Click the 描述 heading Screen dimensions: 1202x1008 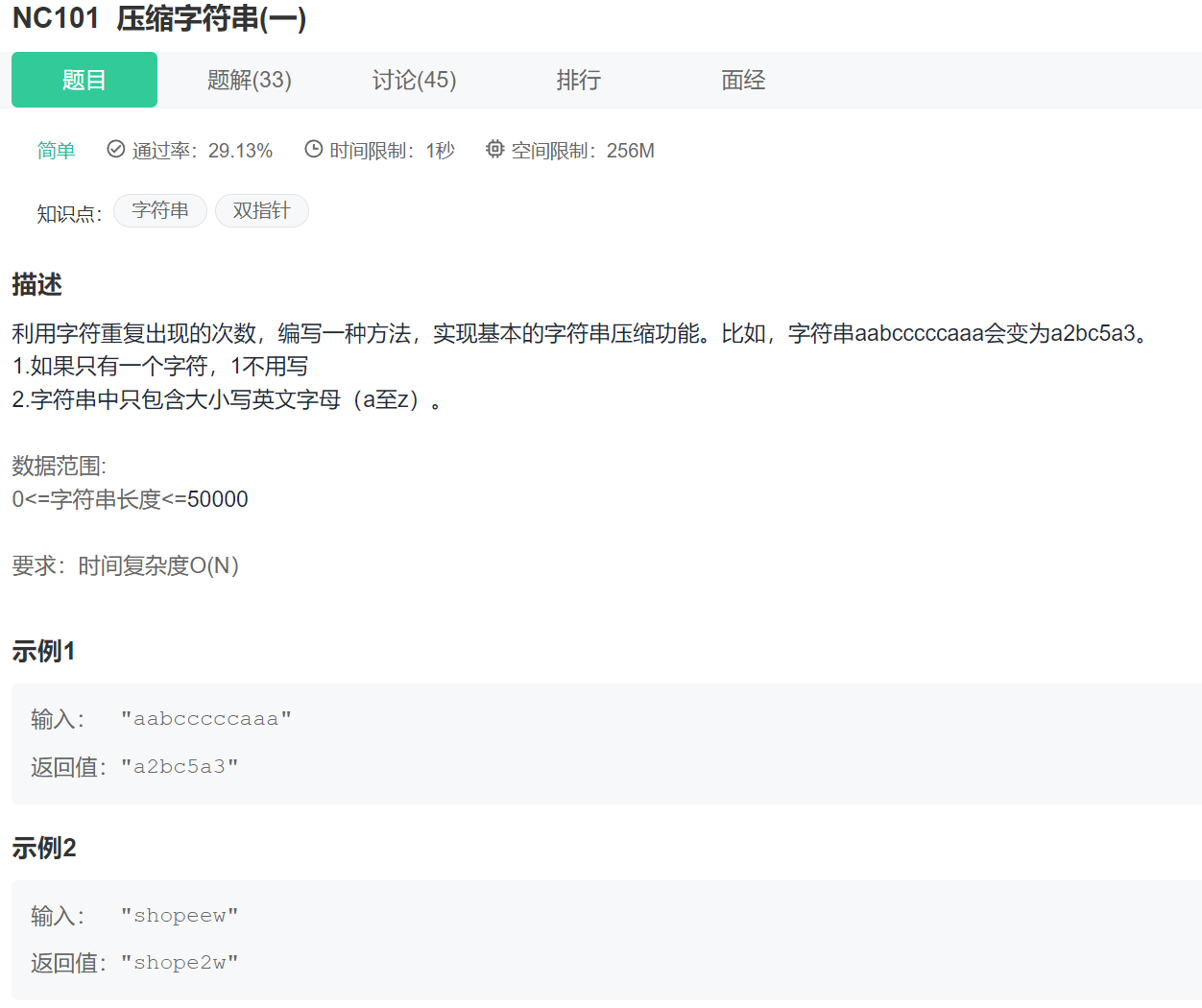pos(36,284)
